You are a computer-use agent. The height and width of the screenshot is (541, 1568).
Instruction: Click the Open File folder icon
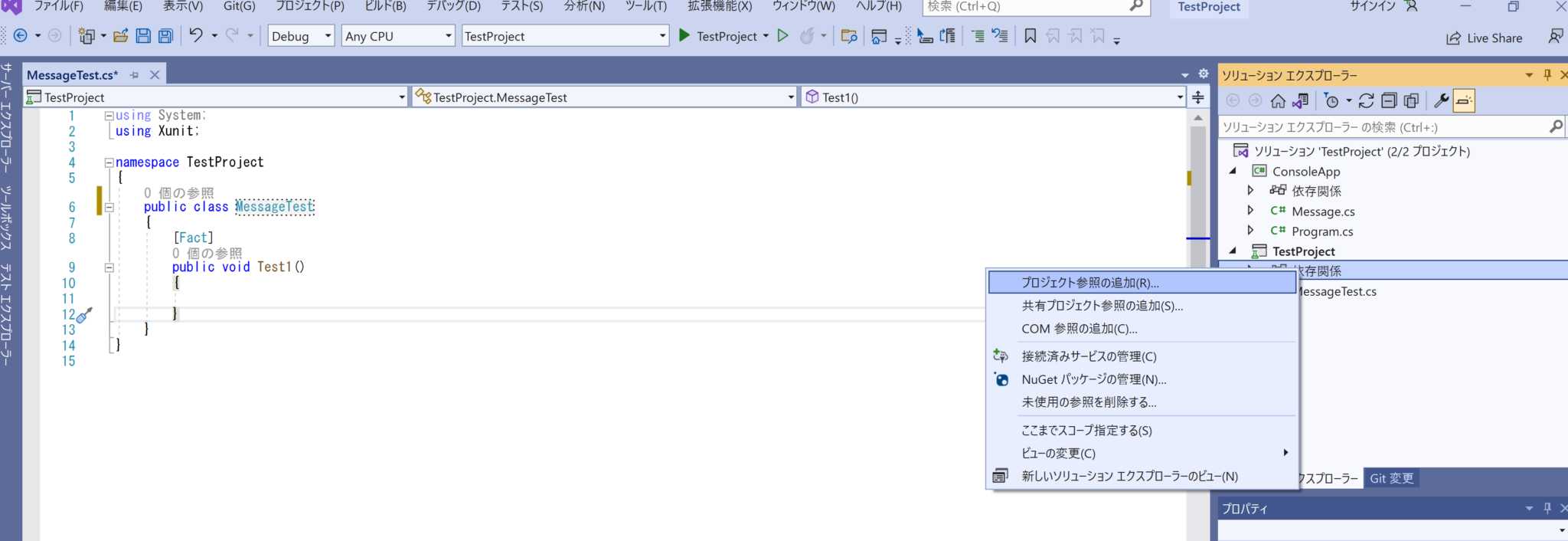[x=120, y=36]
